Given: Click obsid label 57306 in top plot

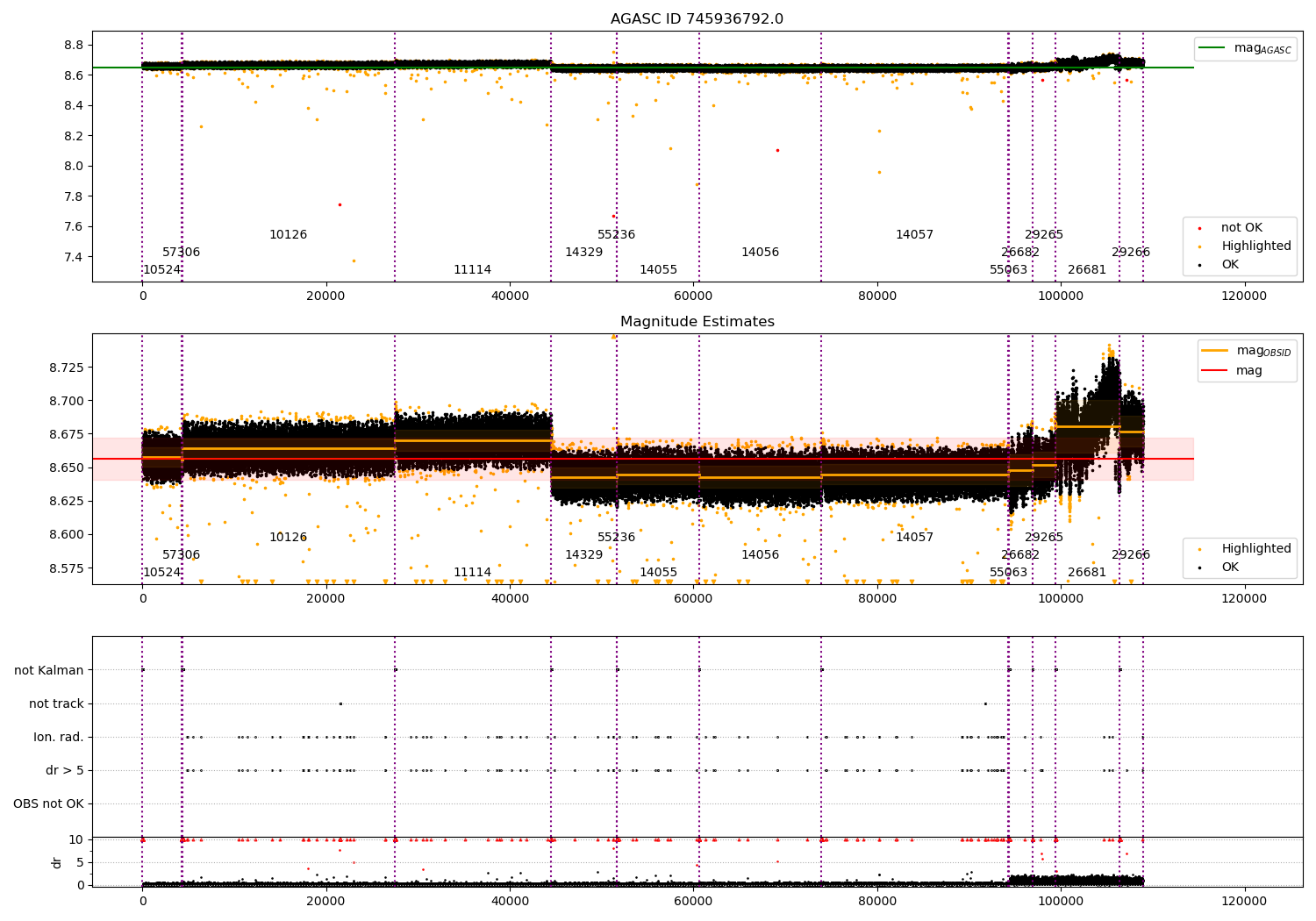Looking at the screenshot, I should pos(181,253).
